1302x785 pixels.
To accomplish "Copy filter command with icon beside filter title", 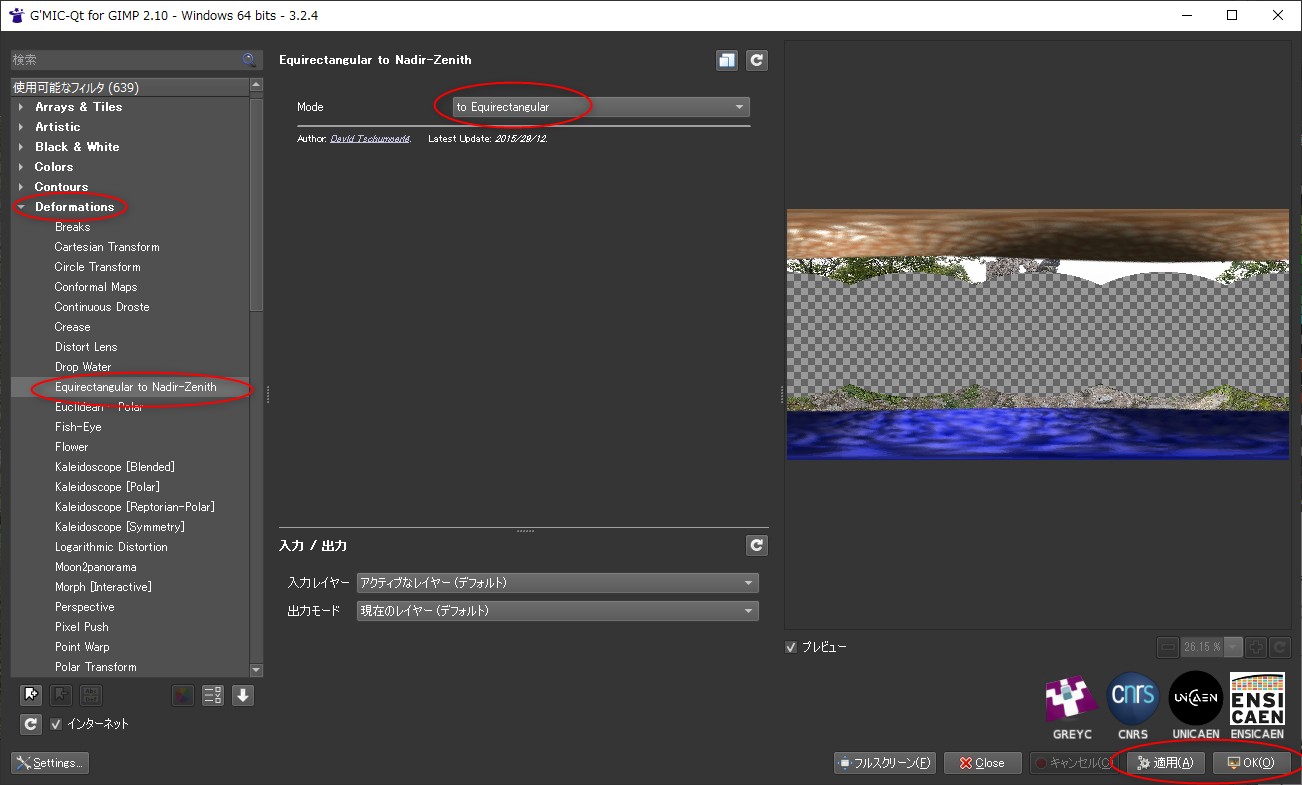I will (727, 60).
